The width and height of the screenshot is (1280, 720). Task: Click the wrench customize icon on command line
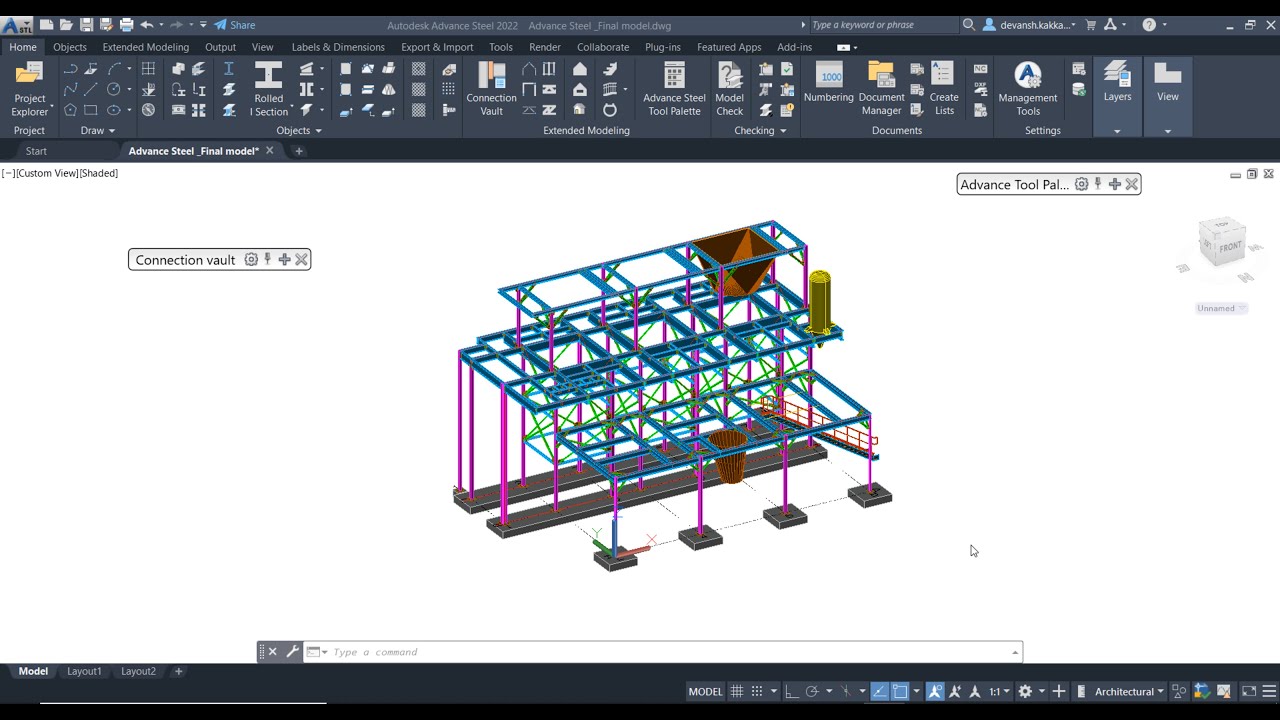(292, 652)
